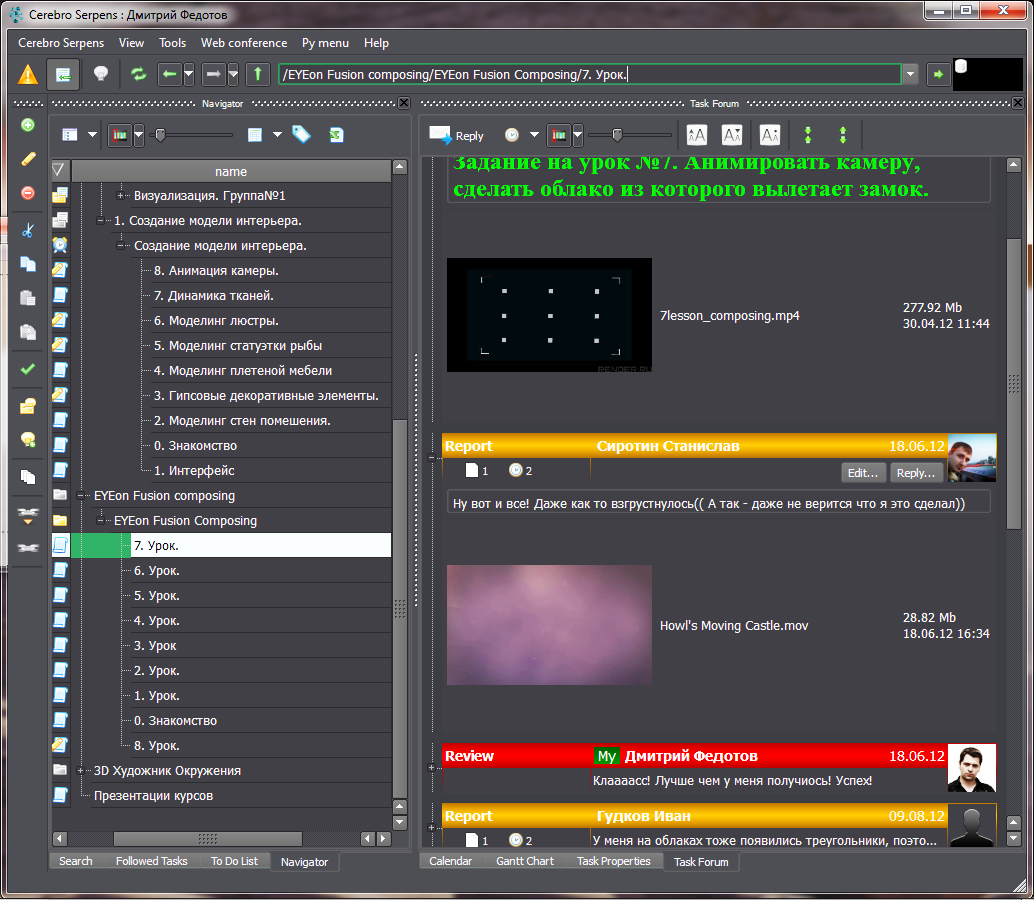1034x900 pixels.
Task: Click the green refresh arrows icon
Action: (x=138, y=75)
